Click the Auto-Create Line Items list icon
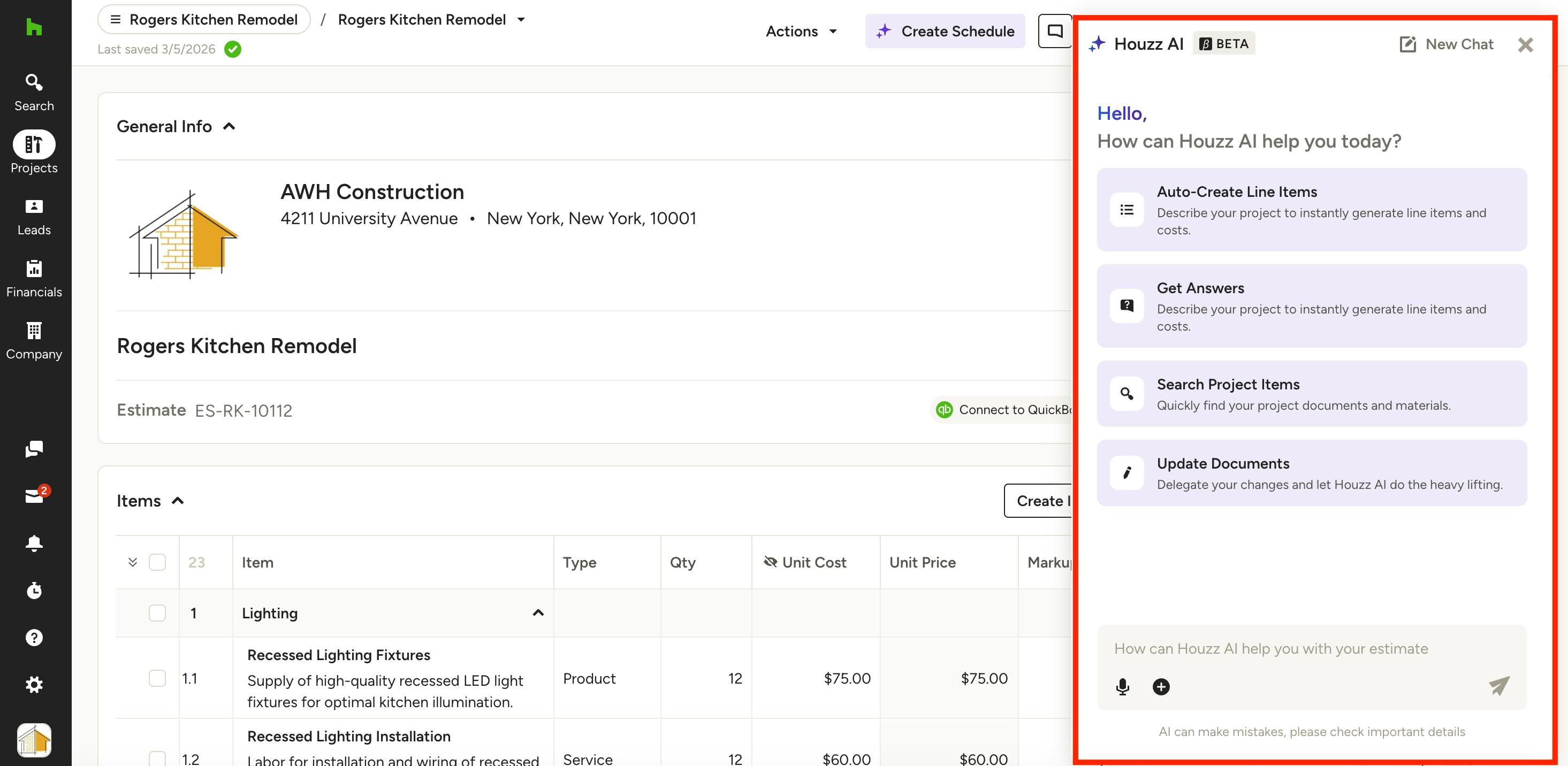Image resolution: width=1568 pixels, height=766 pixels. (x=1126, y=210)
